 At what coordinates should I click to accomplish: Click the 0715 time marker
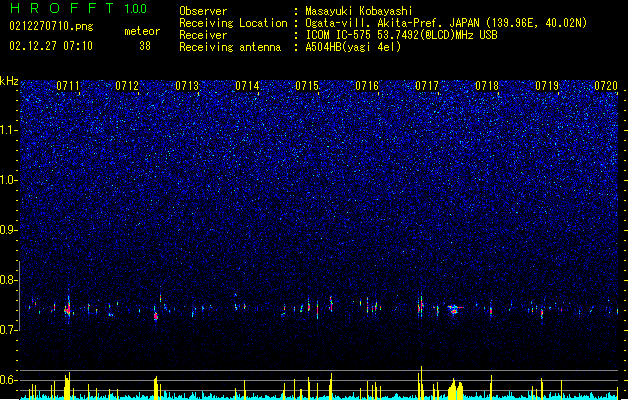(307, 86)
